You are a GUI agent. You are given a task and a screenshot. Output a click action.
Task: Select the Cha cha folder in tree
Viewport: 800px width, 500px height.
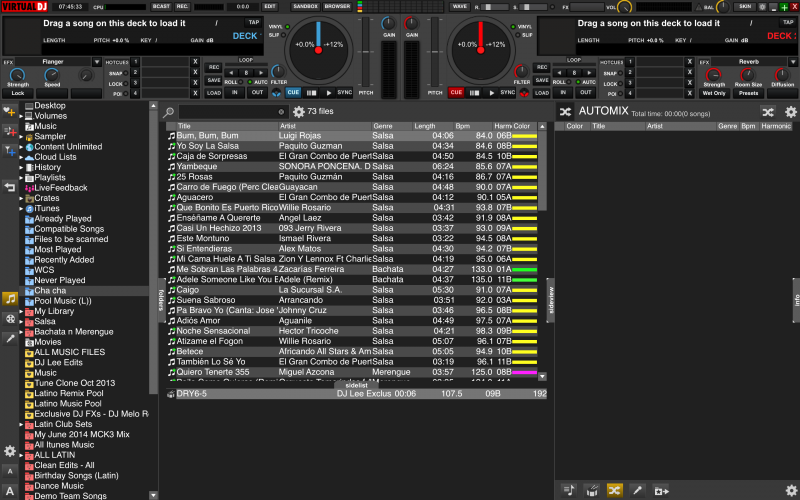coord(50,290)
